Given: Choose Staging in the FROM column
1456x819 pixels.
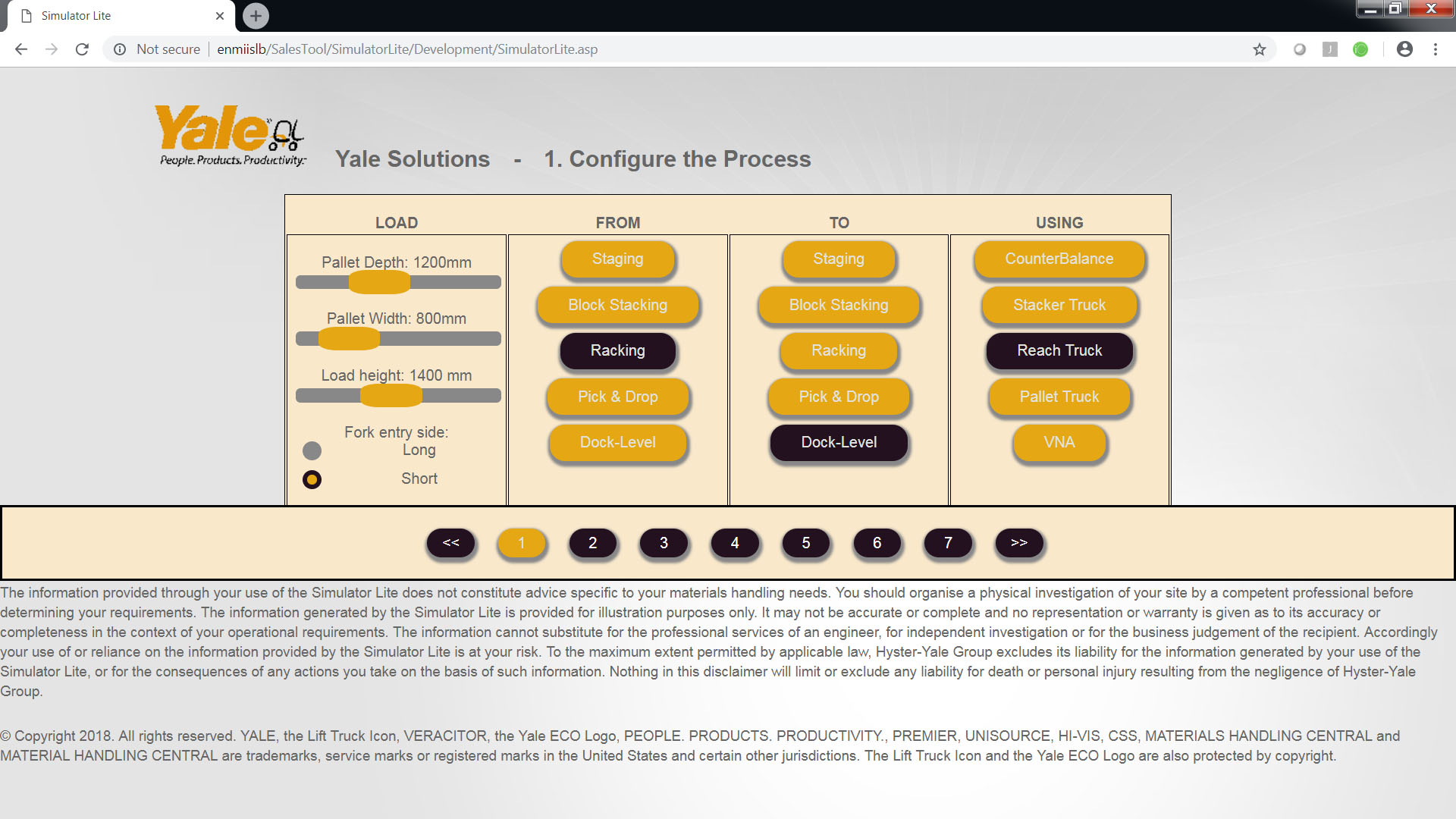Looking at the screenshot, I should click(x=617, y=259).
